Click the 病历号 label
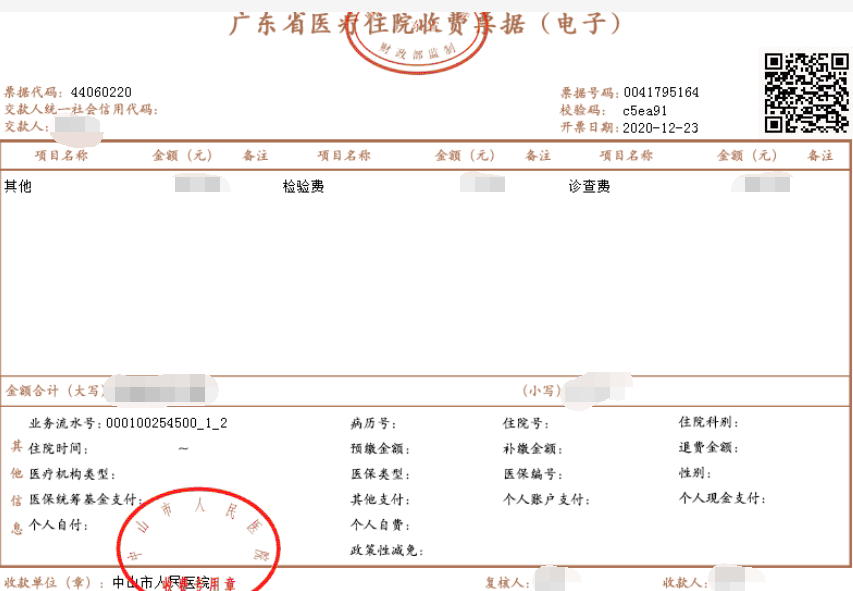 [x=373, y=423]
